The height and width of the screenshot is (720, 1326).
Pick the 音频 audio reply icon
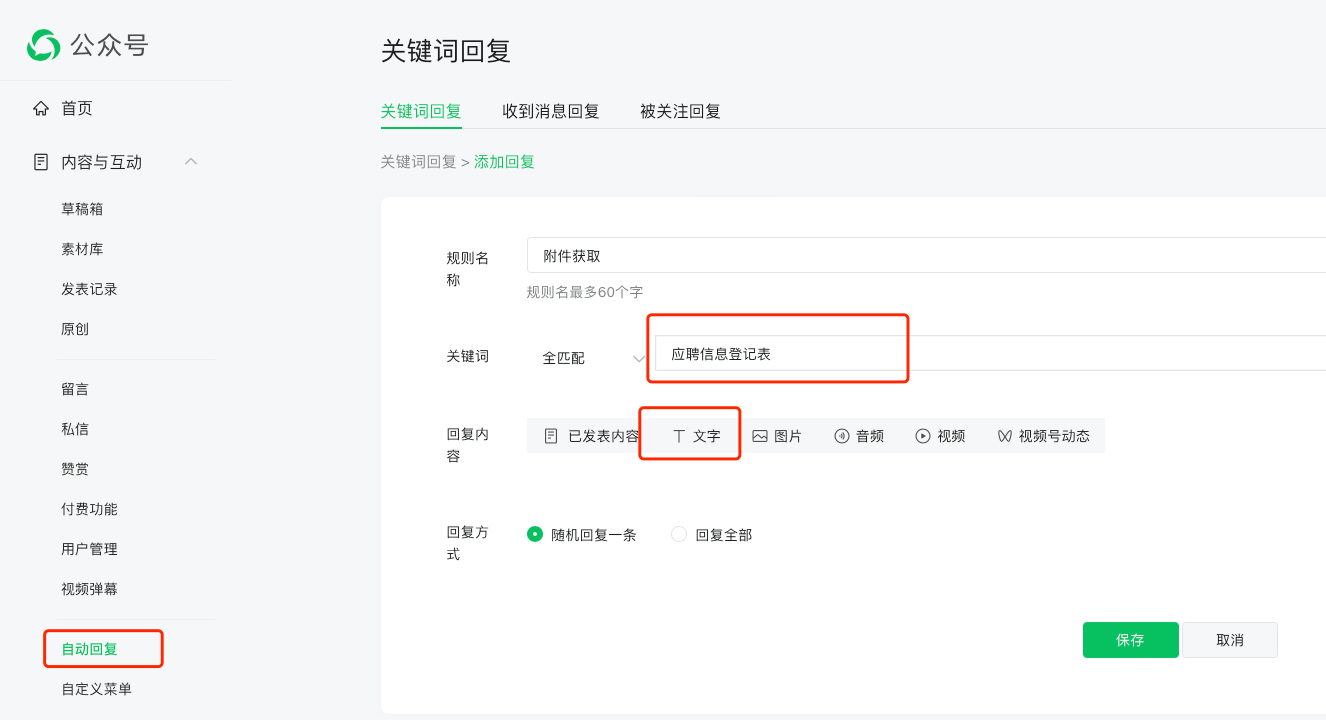click(x=841, y=436)
